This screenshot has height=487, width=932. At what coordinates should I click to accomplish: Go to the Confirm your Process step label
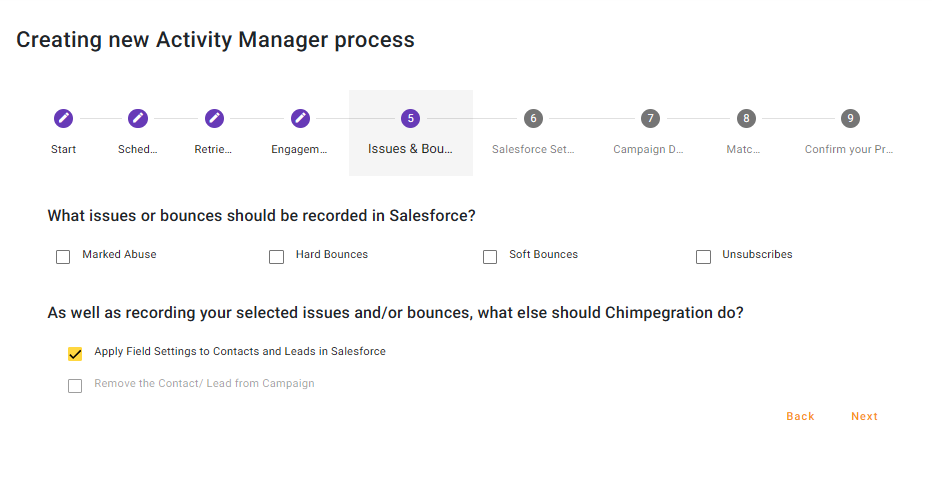tap(849, 149)
